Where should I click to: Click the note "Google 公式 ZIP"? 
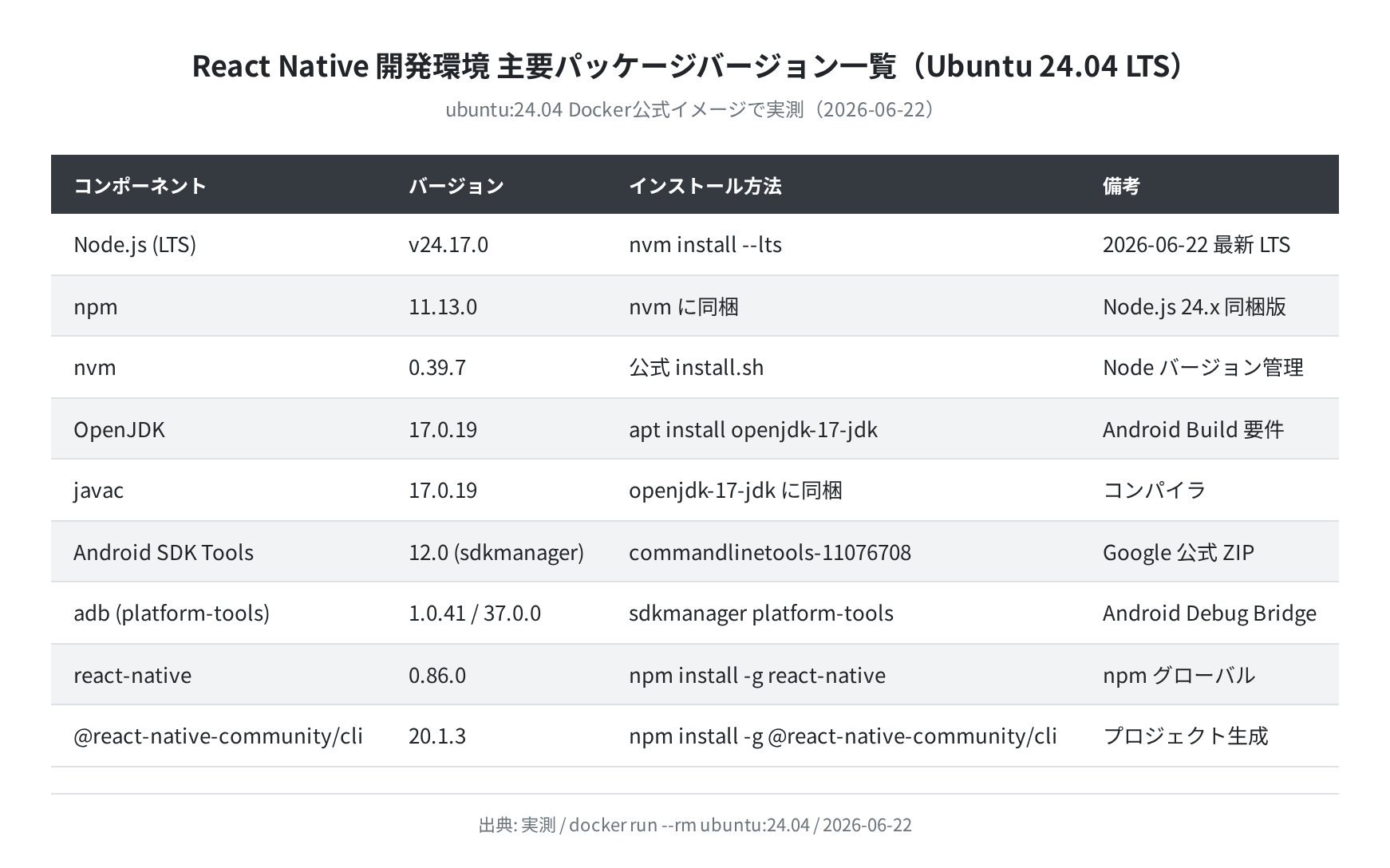click(1179, 553)
